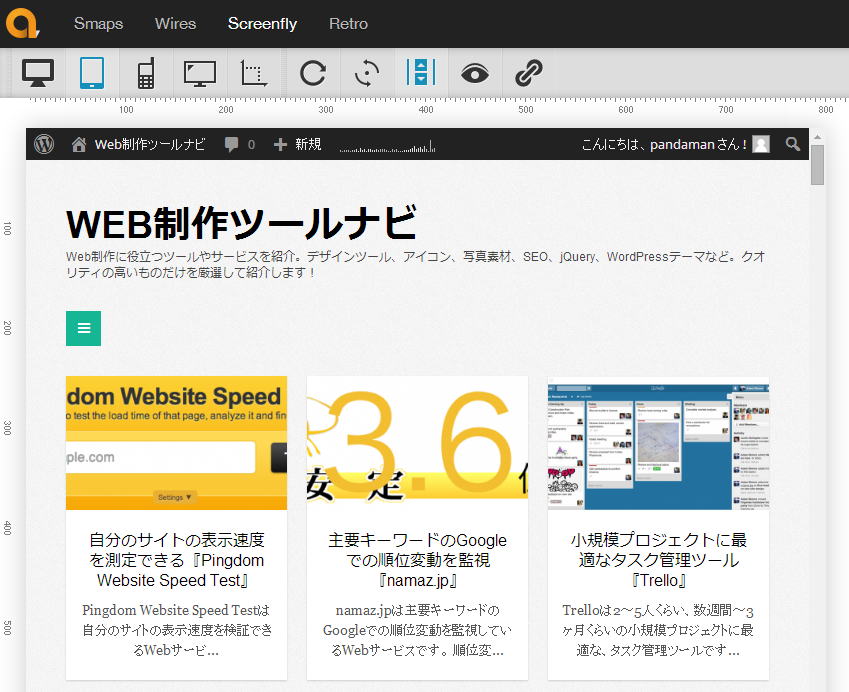The height and width of the screenshot is (692, 849).
Task: Select the television device icon
Action: click(200, 74)
